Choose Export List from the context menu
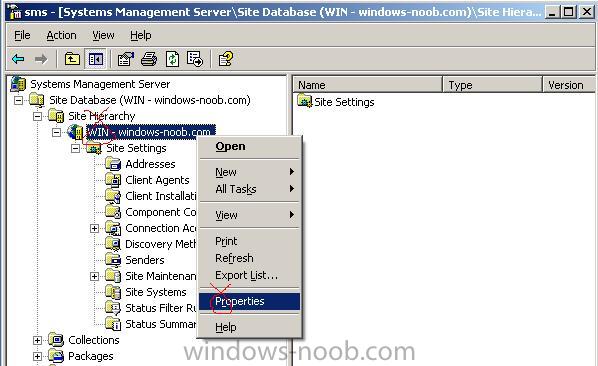Viewport: 598px width, 366px height. [249, 275]
